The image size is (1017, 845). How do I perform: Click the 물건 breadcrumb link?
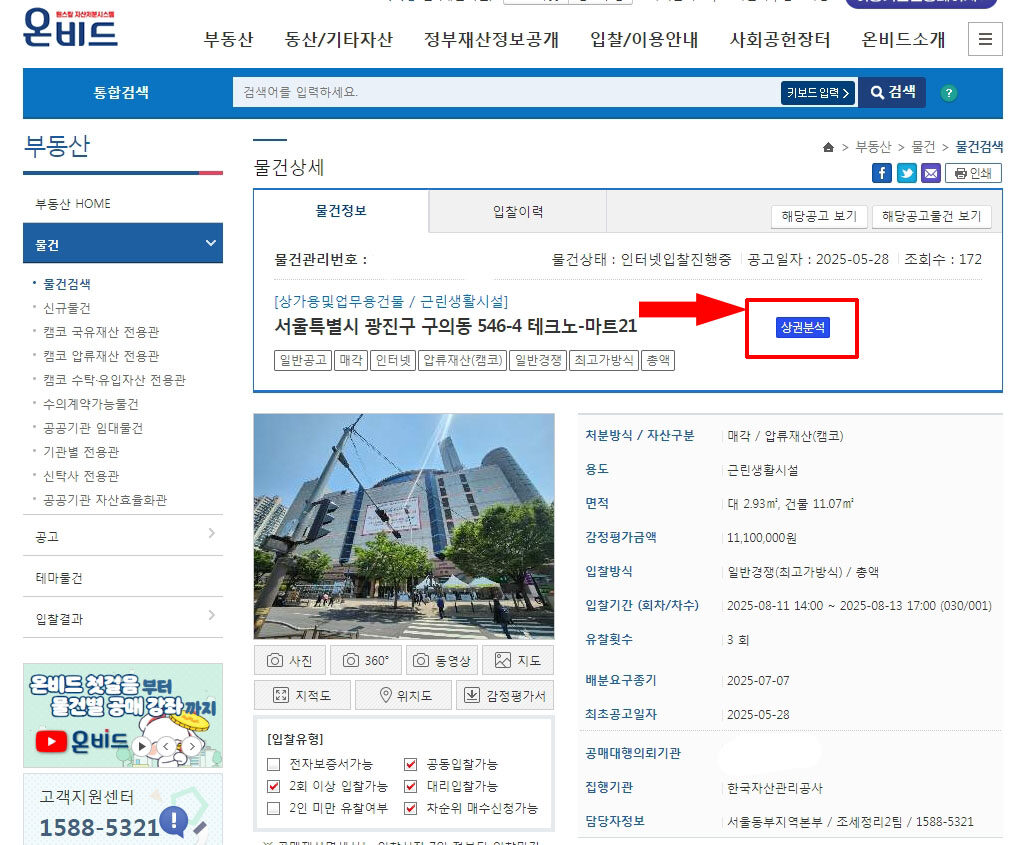924,147
